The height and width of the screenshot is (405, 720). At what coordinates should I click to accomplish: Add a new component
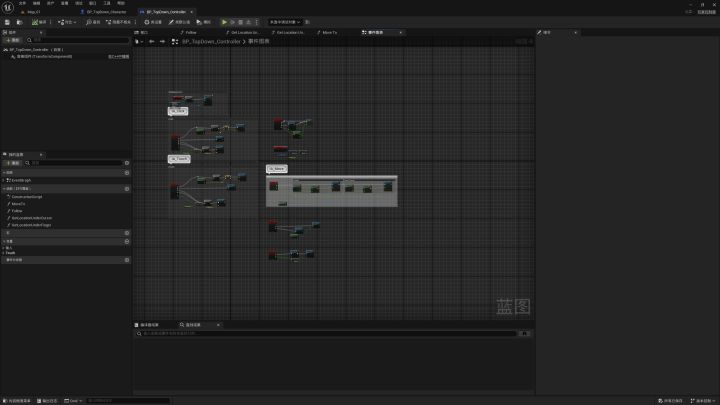(x=12, y=40)
